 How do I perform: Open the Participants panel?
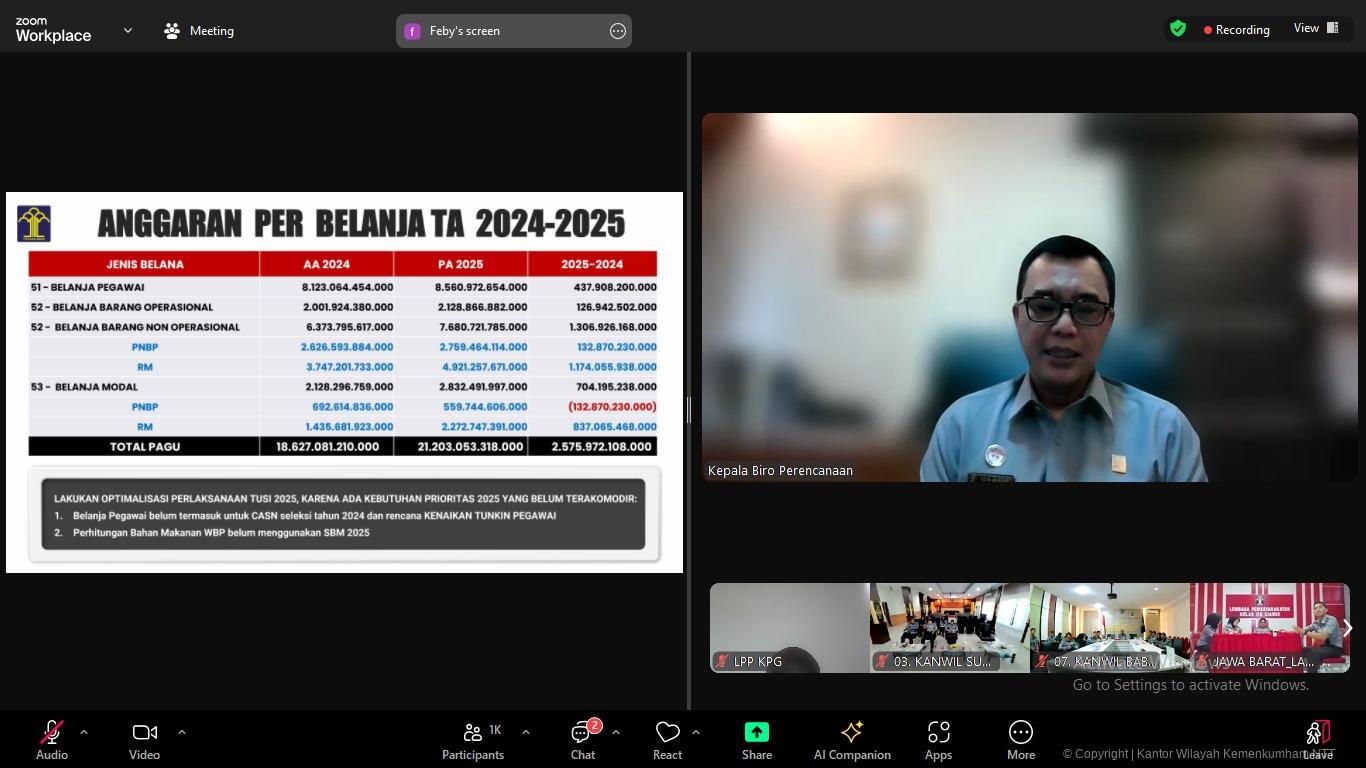click(473, 740)
